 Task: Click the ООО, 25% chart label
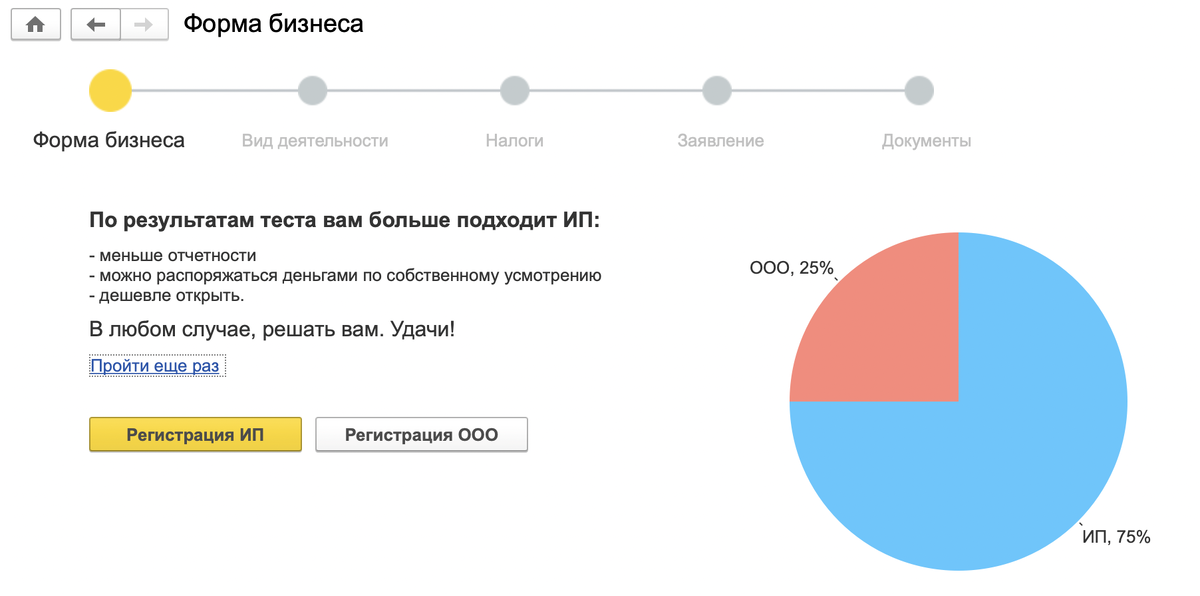(x=791, y=268)
